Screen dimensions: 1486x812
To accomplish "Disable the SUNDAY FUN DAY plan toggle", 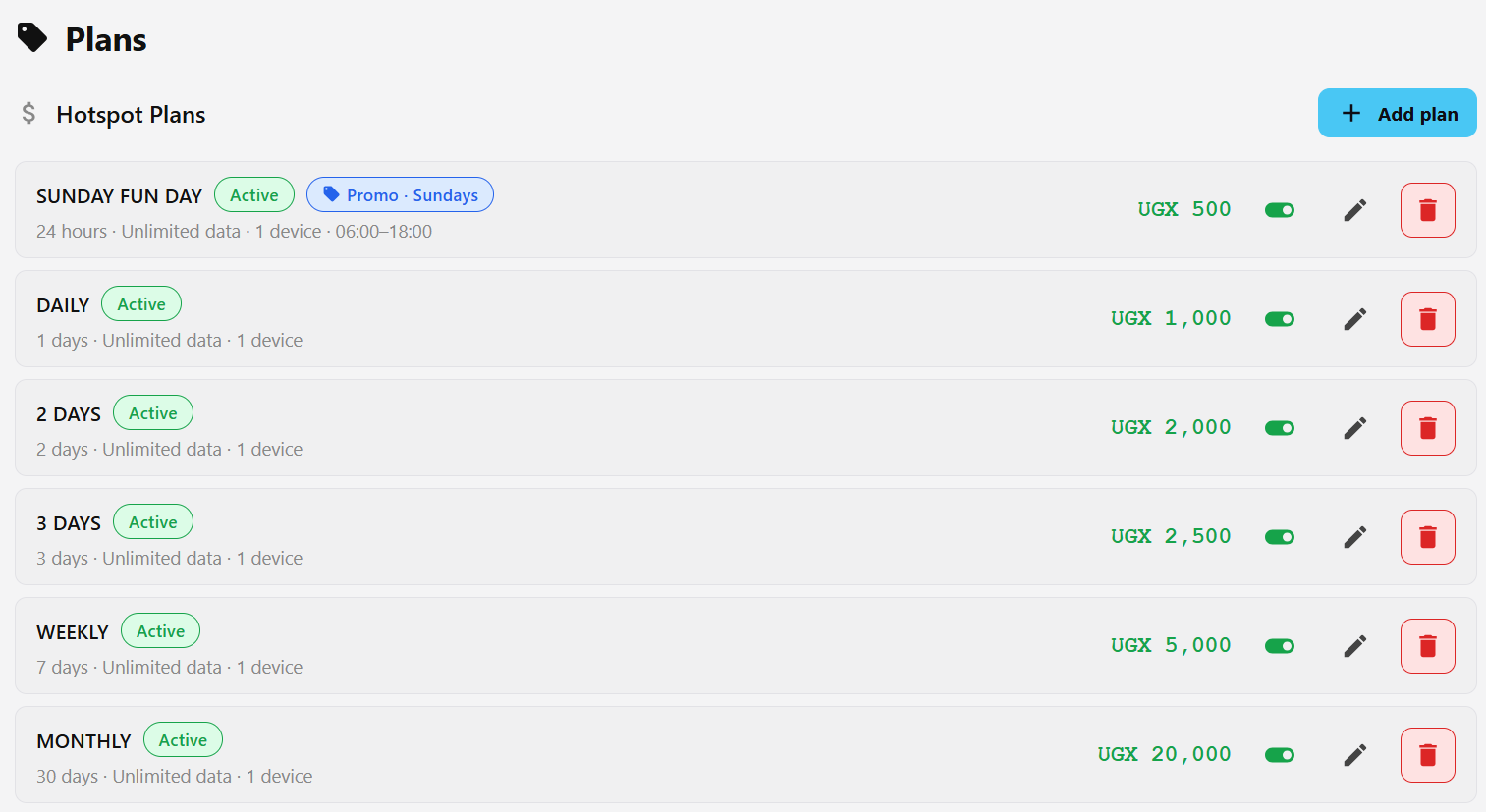I will click(x=1280, y=210).
